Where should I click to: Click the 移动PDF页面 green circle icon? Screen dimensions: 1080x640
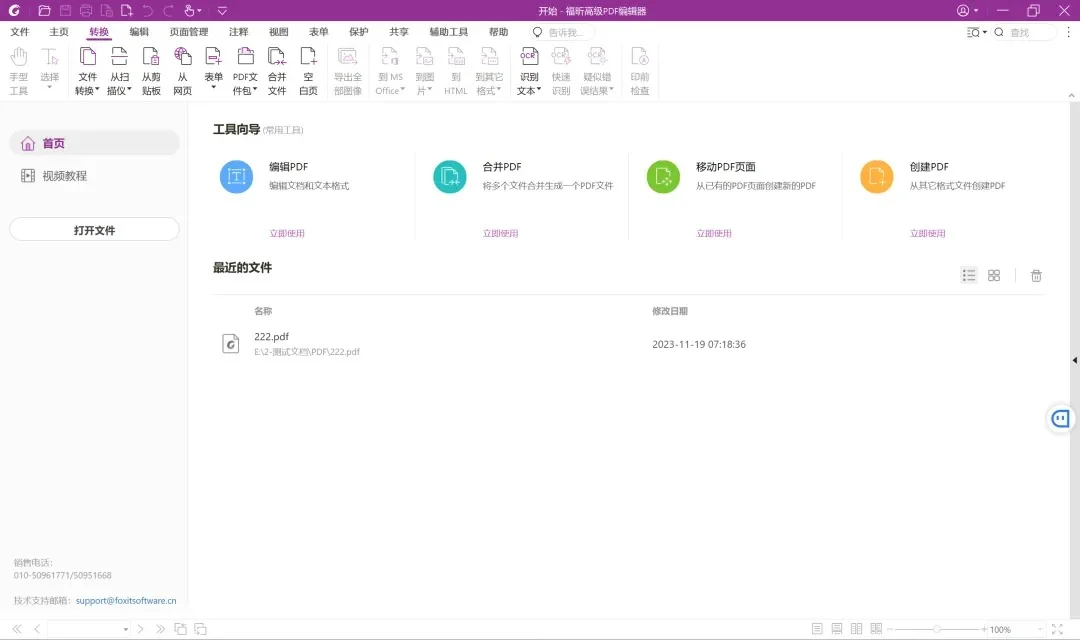[x=663, y=176]
